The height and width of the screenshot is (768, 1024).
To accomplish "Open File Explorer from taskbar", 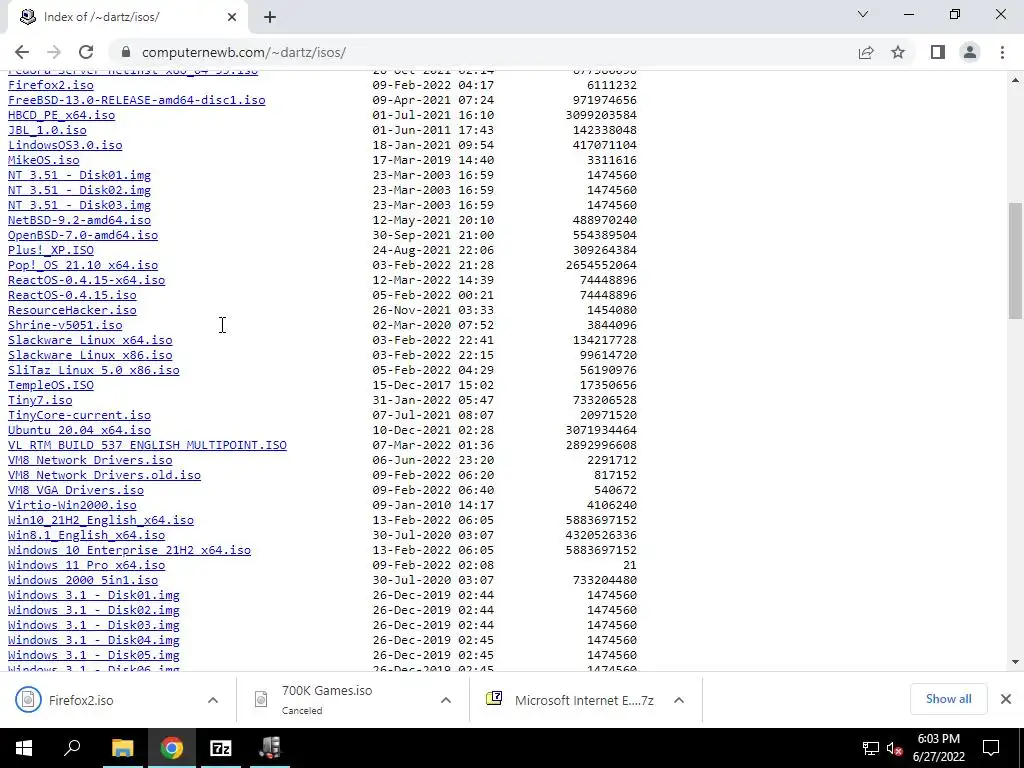I will coord(122,748).
